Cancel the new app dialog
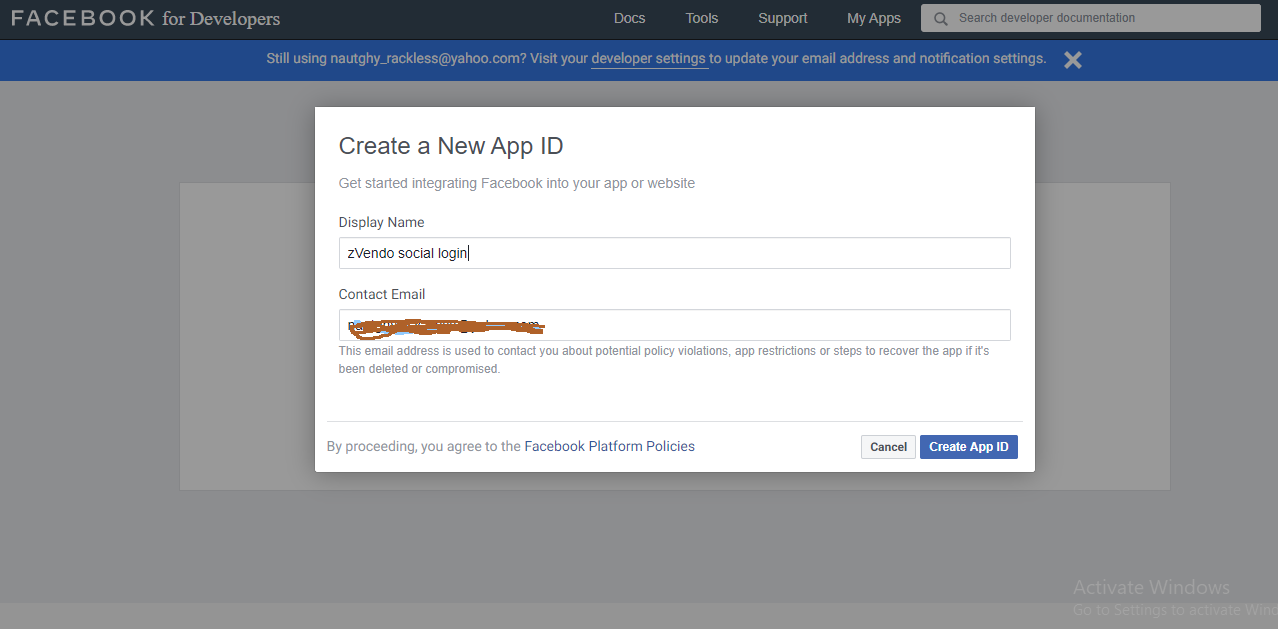This screenshot has width=1278, height=629. pos(888,447)
